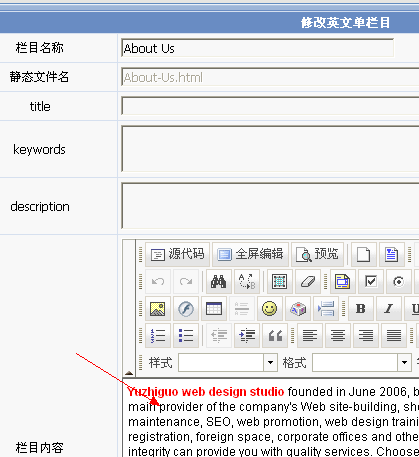Click the eraser remove-format icon

click(x=308, y=282)
